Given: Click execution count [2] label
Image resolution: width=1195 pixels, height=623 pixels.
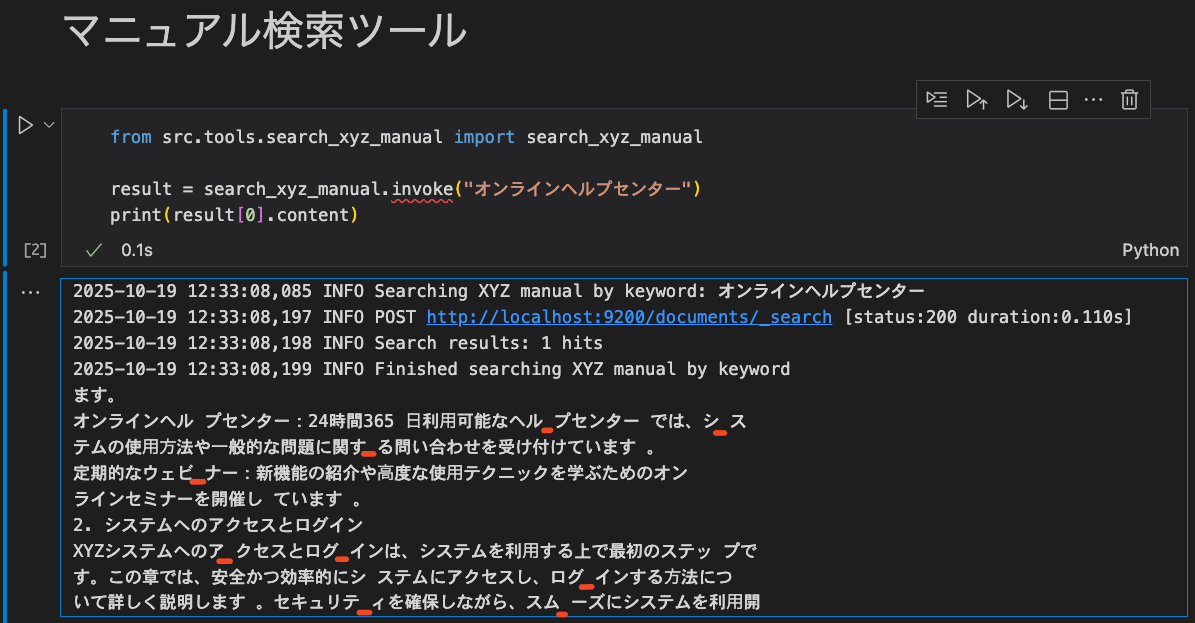Looking at the screenshot, I should 35,250.
